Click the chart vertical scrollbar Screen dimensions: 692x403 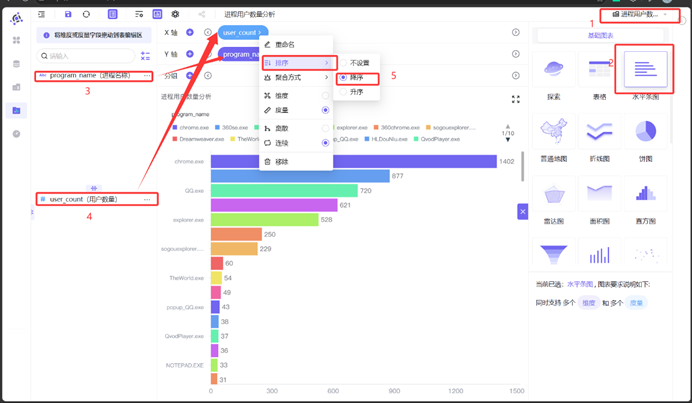pyautogui.click(x=523, y=167)
